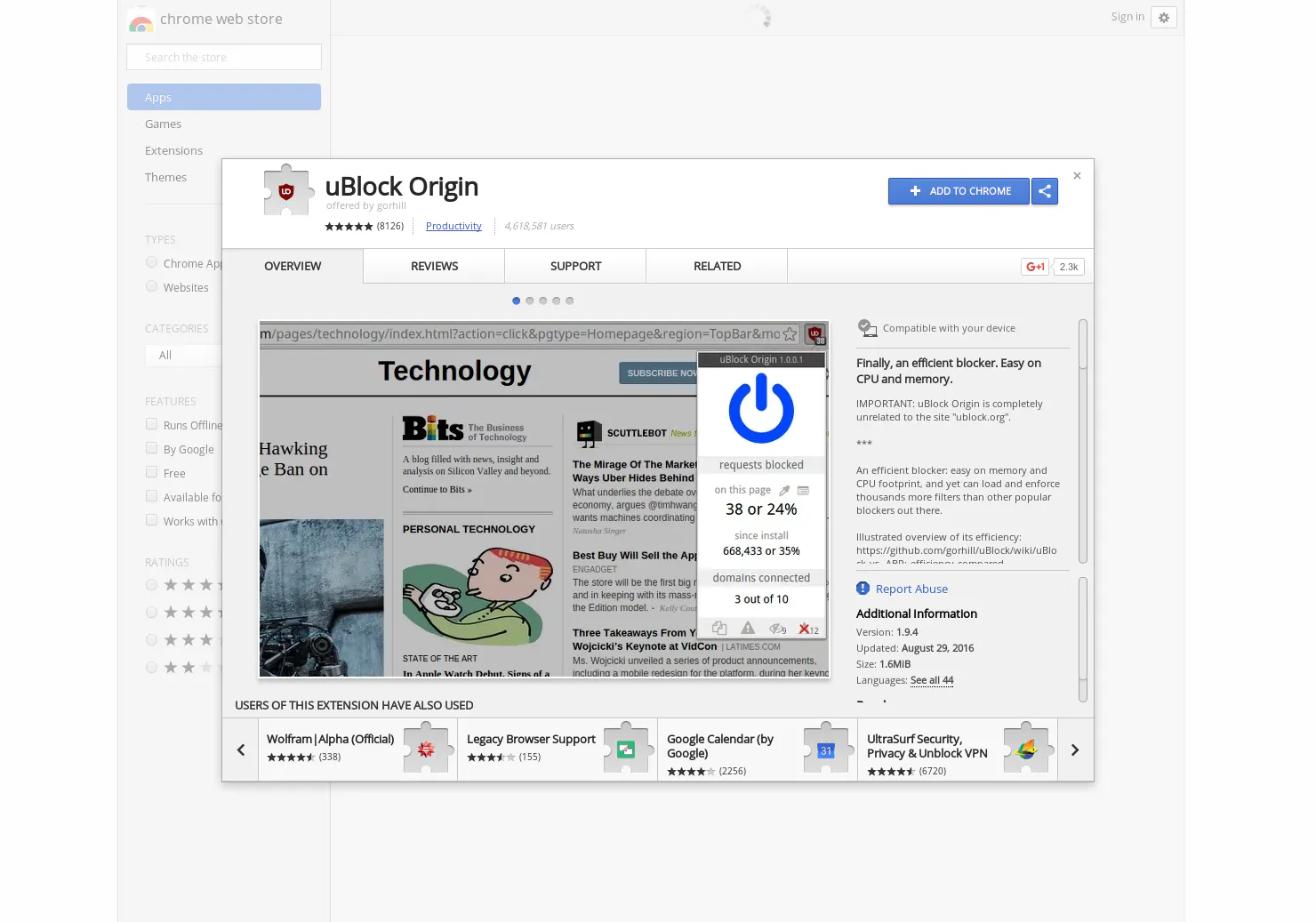This screenshot has height=922, width=1316.
Task: Select the two-star ratings radio button
Action: pos(151,668)
